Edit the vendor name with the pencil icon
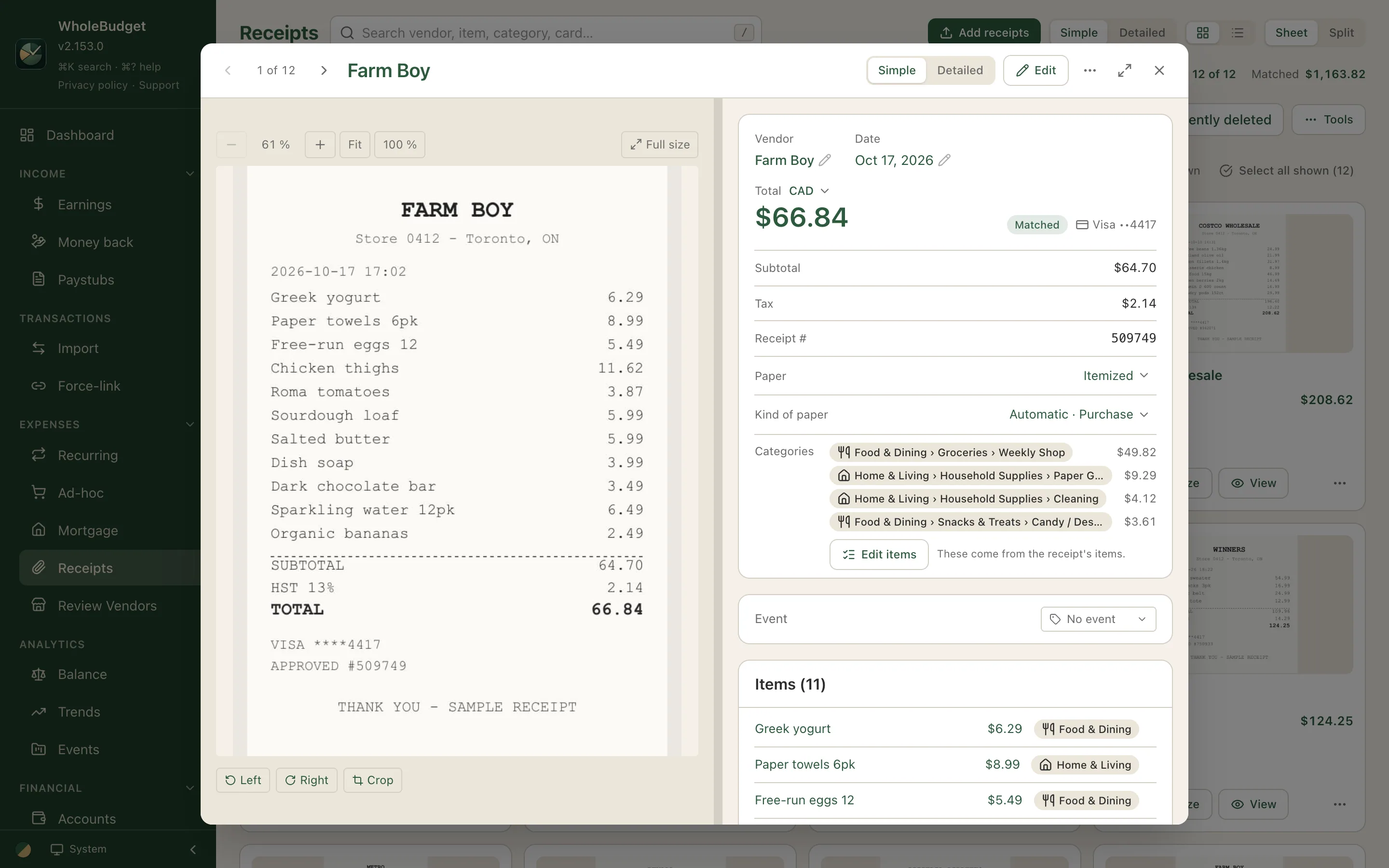The image size is (1389, 868). click(x=825, y=160)
